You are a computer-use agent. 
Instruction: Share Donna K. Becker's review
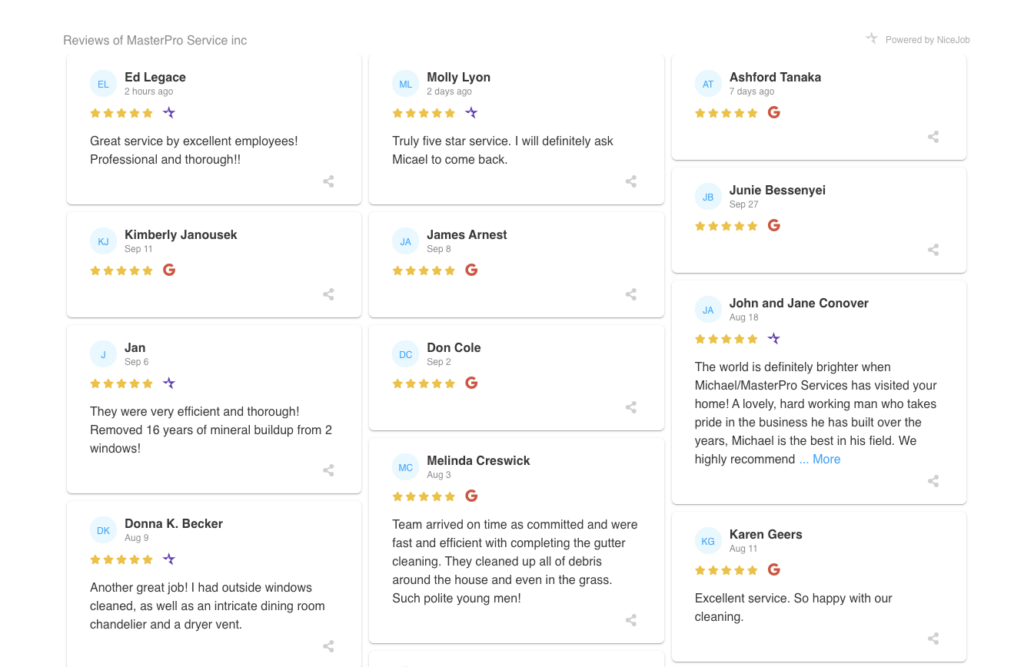328,647
